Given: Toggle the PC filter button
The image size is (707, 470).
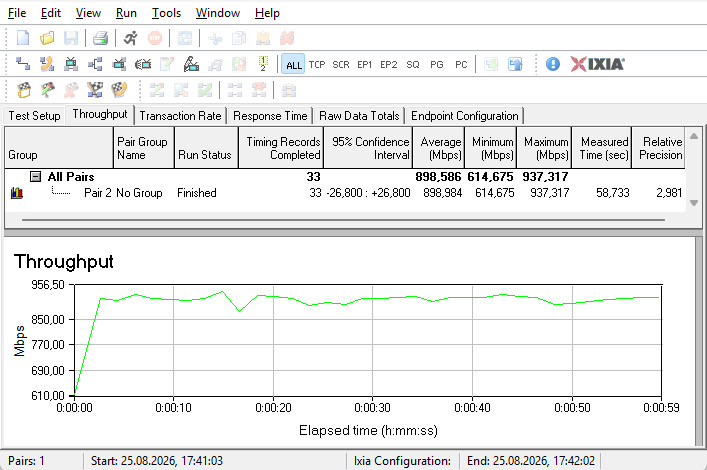Looking at the screenshot, I should pos(461,65).
